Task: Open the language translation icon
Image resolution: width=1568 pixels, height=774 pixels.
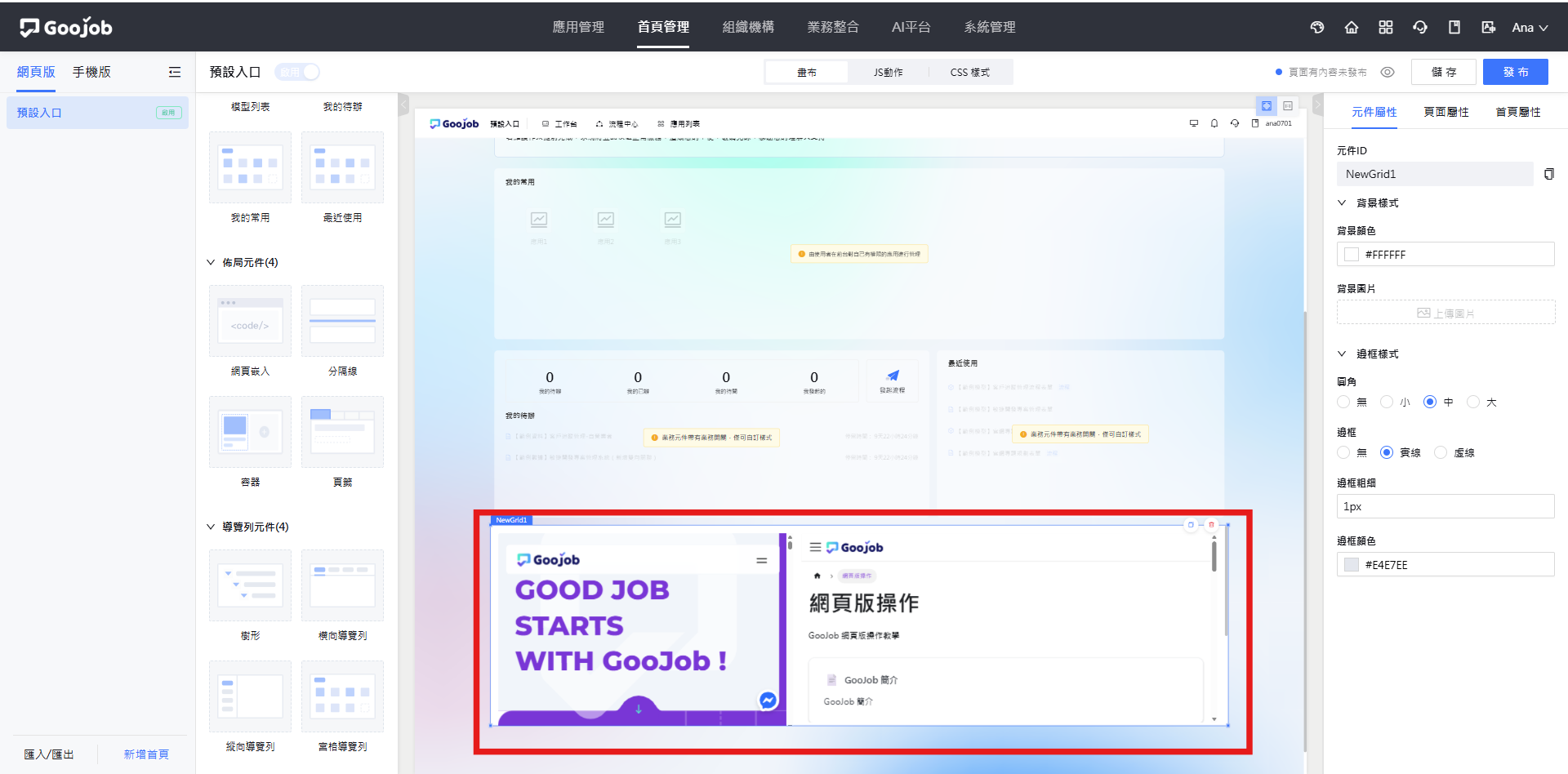Action: tap(1489, 27)
